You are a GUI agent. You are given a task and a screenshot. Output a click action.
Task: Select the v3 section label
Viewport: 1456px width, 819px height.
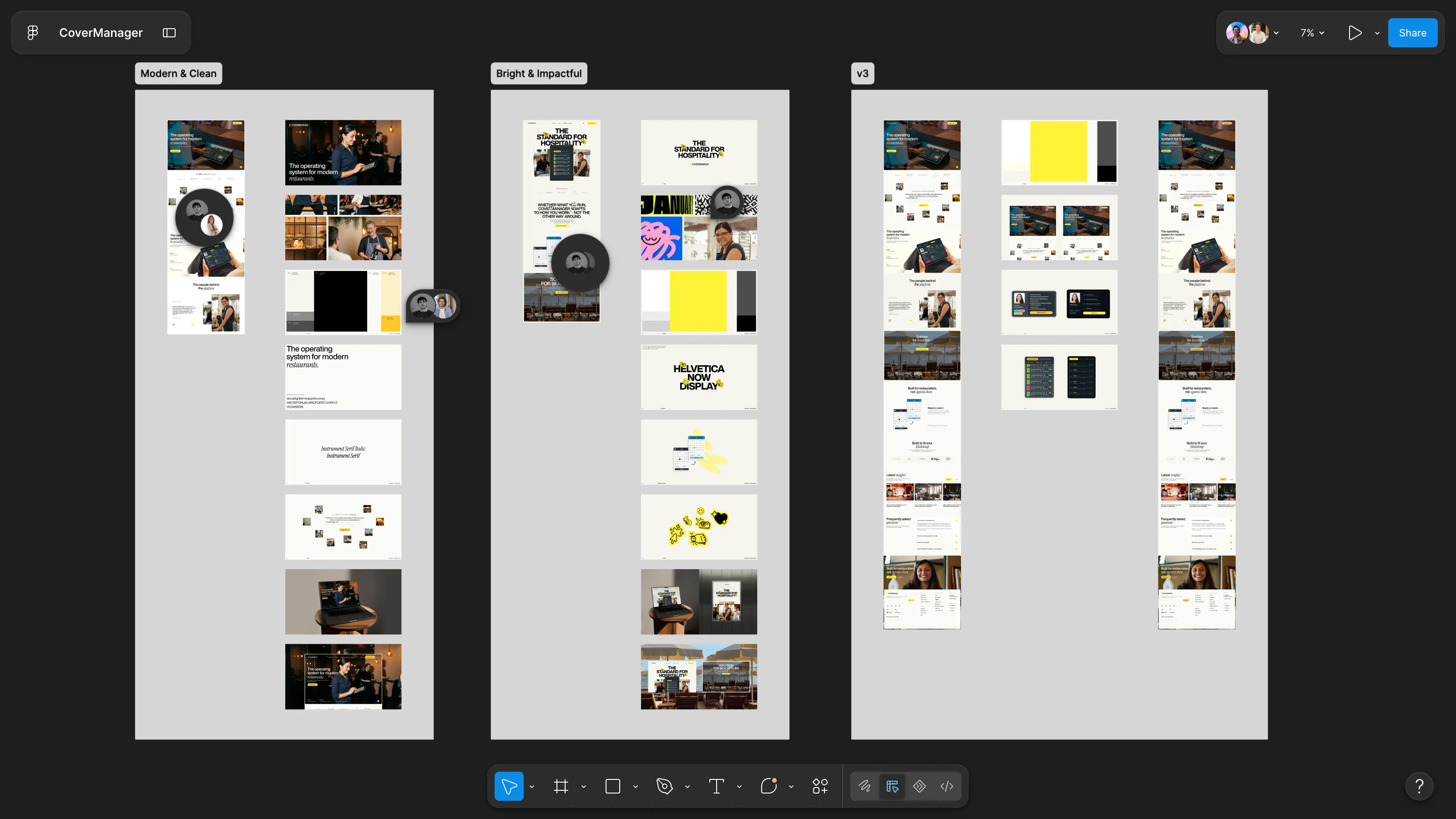pyautogui.click(x=863, y=73)
